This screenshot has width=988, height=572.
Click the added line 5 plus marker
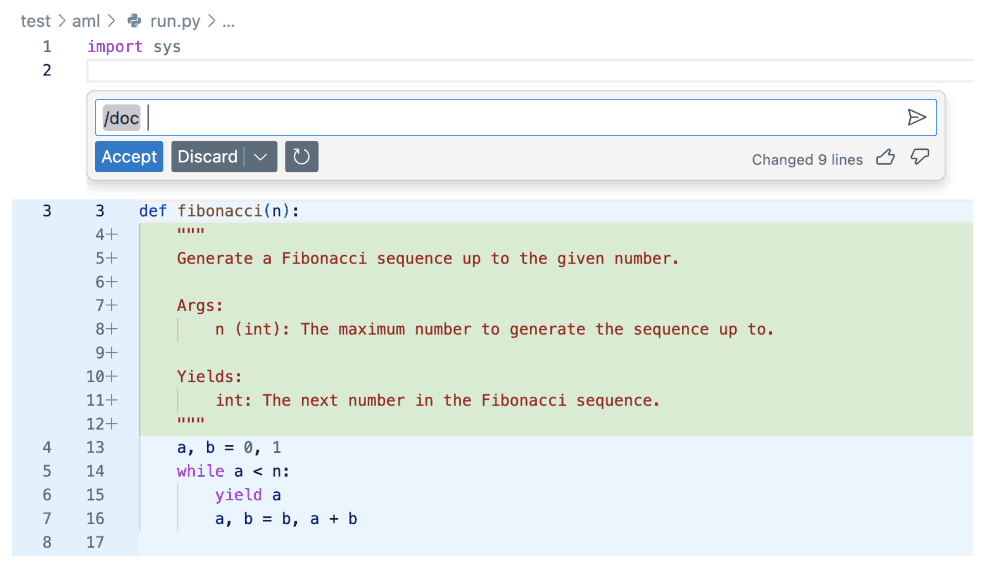(106, 258)
